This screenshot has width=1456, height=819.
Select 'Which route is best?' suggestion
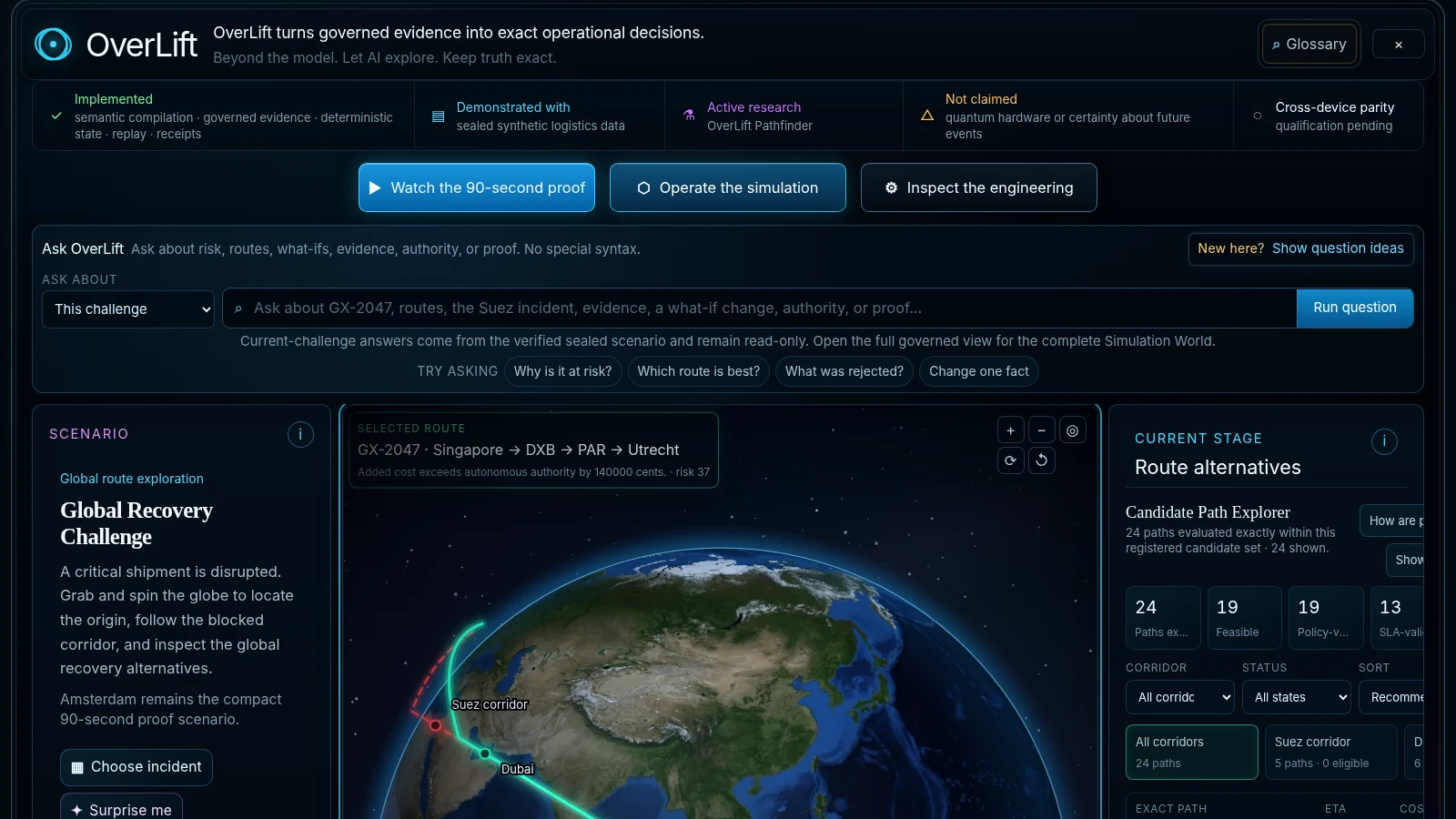(x=698, y=371)
